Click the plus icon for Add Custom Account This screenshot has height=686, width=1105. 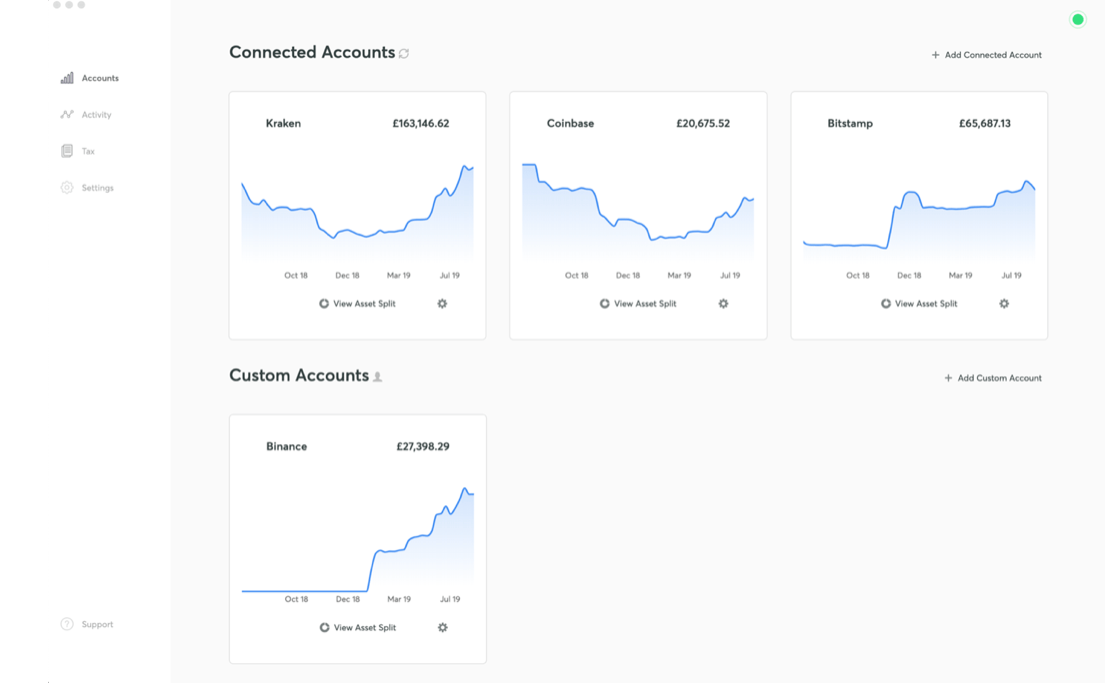coord(949,378)
